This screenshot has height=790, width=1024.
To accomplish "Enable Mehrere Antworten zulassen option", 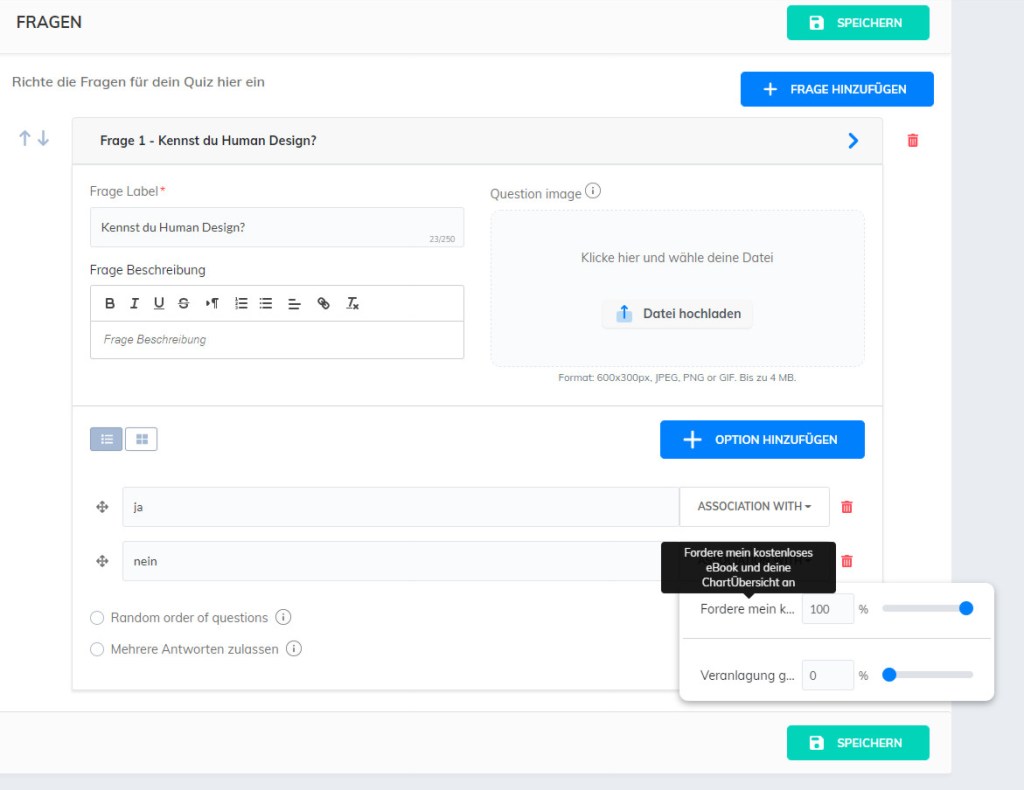I will pyautogui.click(x=97, y=649).
